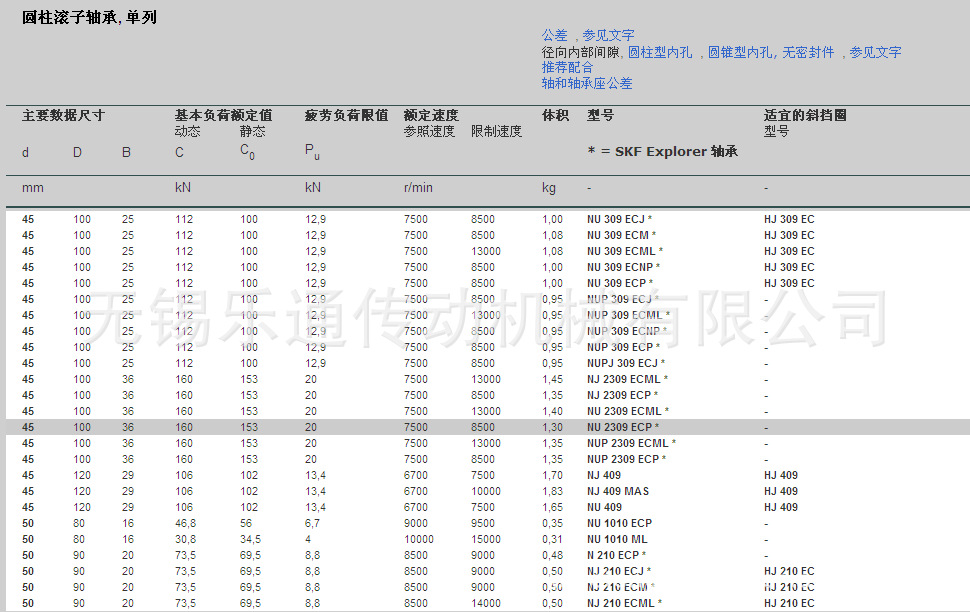Viewport: 970px width, 612px height.
Task: Click dynamic load 46,8 in NU 1010 ECP row
Action: pyautogui.click(x=186, y=523)
